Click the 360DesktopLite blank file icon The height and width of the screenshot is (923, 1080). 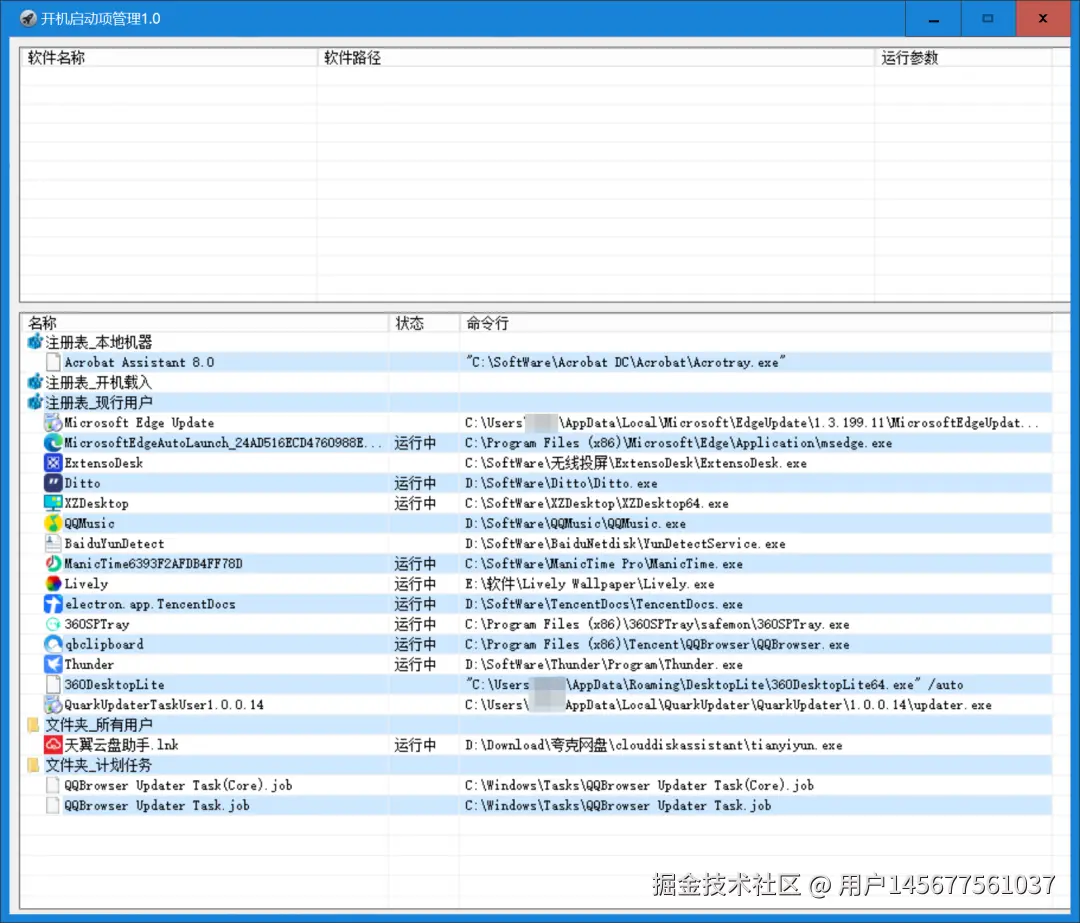point(53,685)
